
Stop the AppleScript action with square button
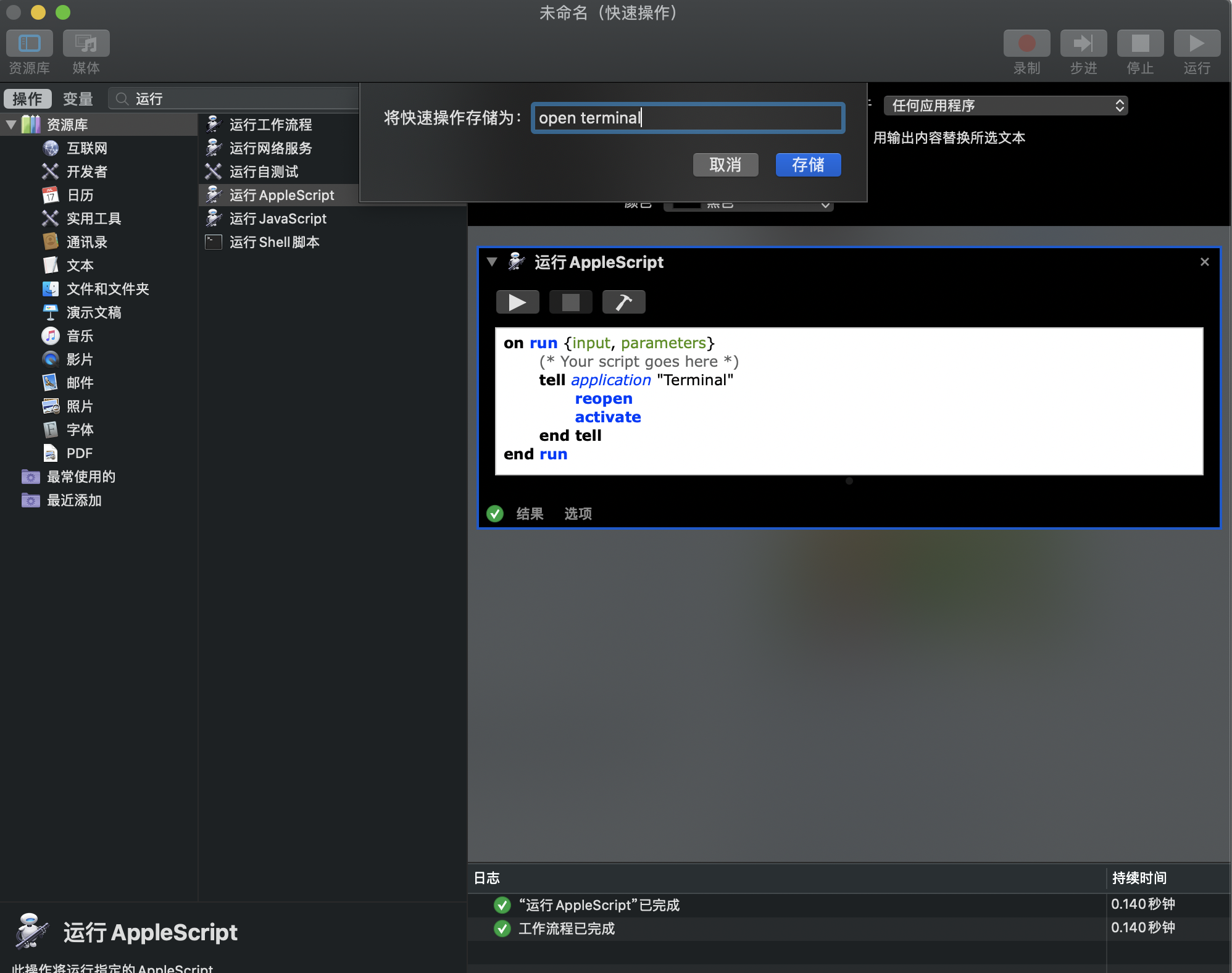coord(570,302)
